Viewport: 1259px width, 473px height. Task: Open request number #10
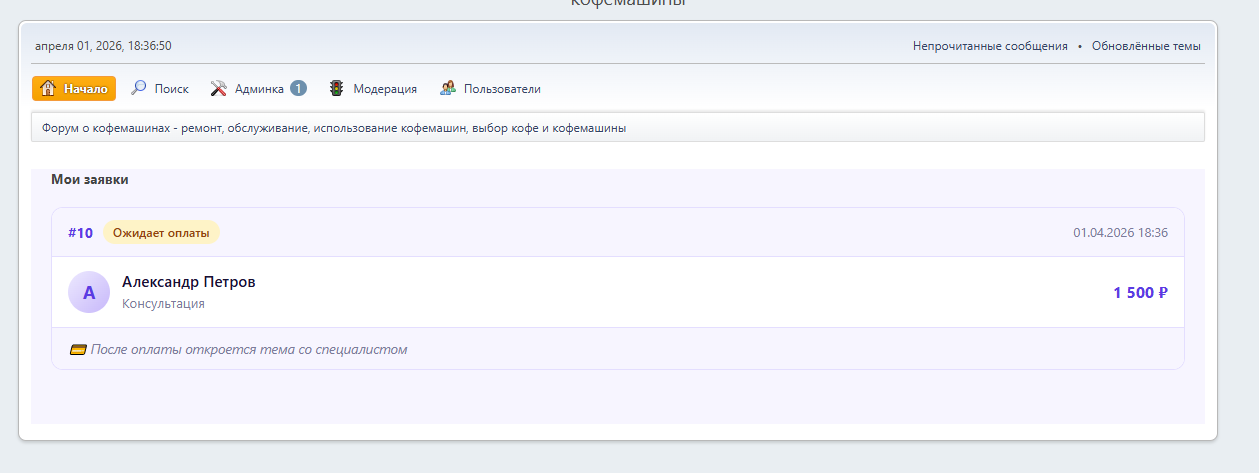[80, 233]
